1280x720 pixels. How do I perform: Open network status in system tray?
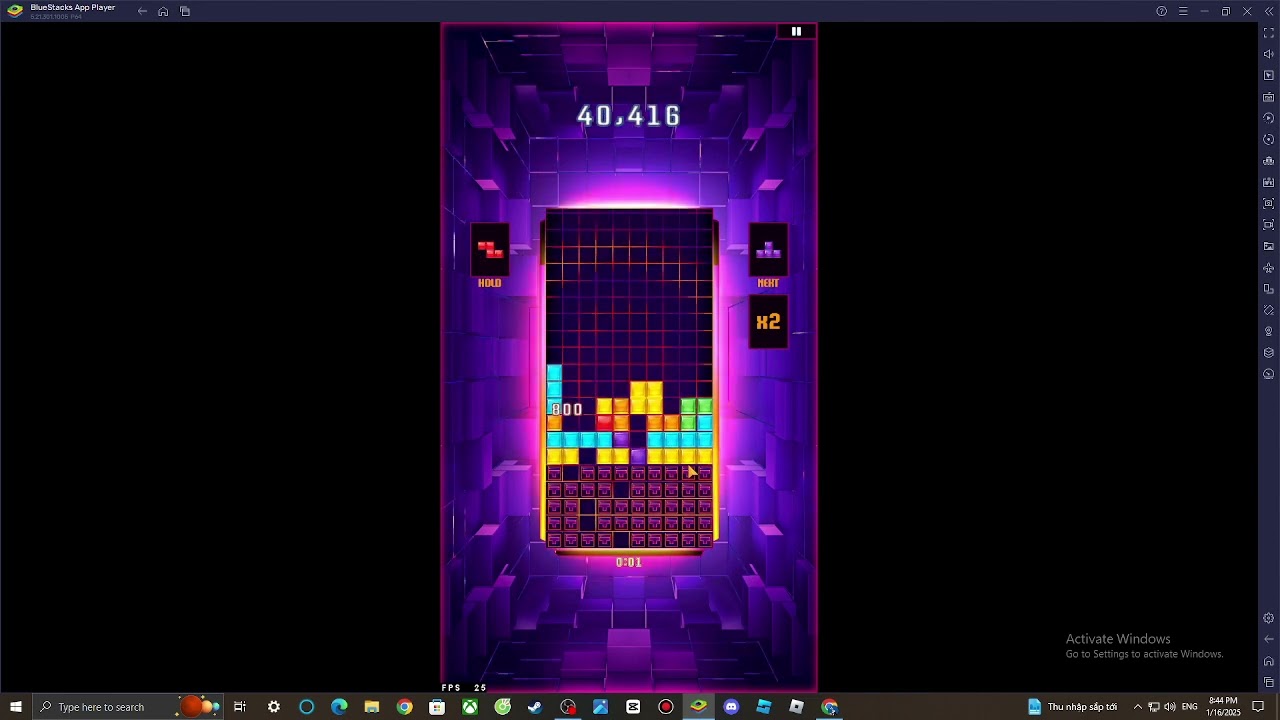coord(1154,707)
